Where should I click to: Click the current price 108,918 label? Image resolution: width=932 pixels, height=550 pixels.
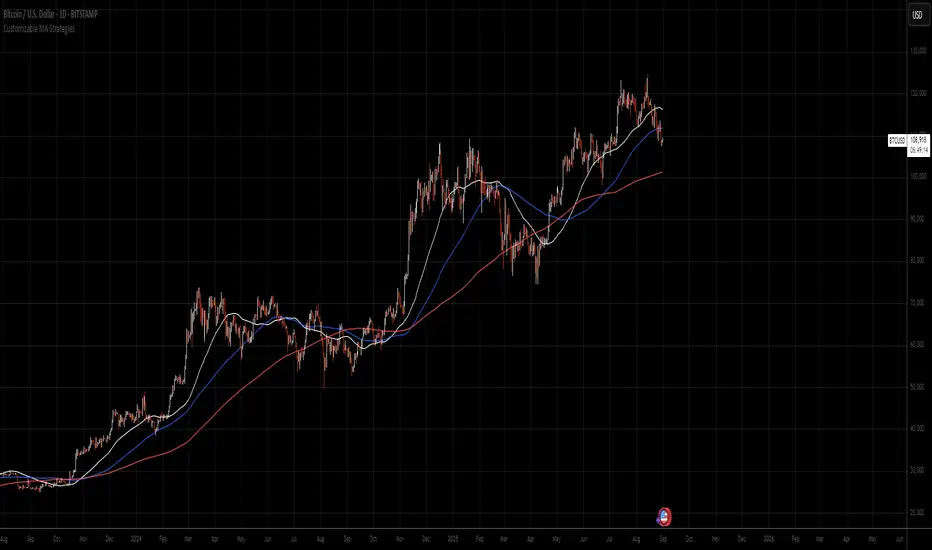click(x=918, y=140)
